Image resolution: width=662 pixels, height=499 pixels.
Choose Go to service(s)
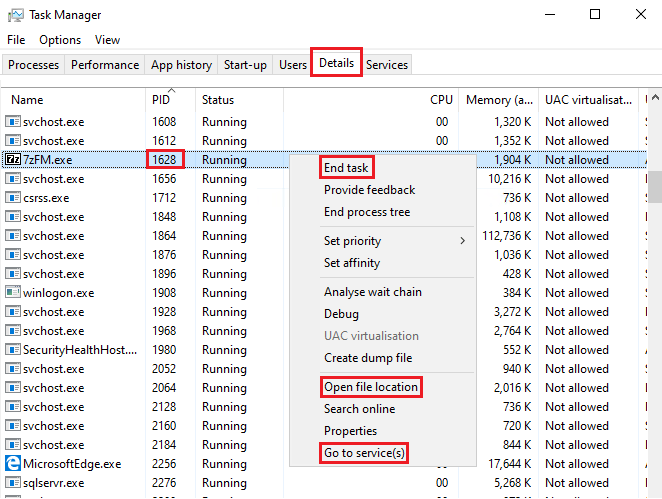[x=364, y=453]
